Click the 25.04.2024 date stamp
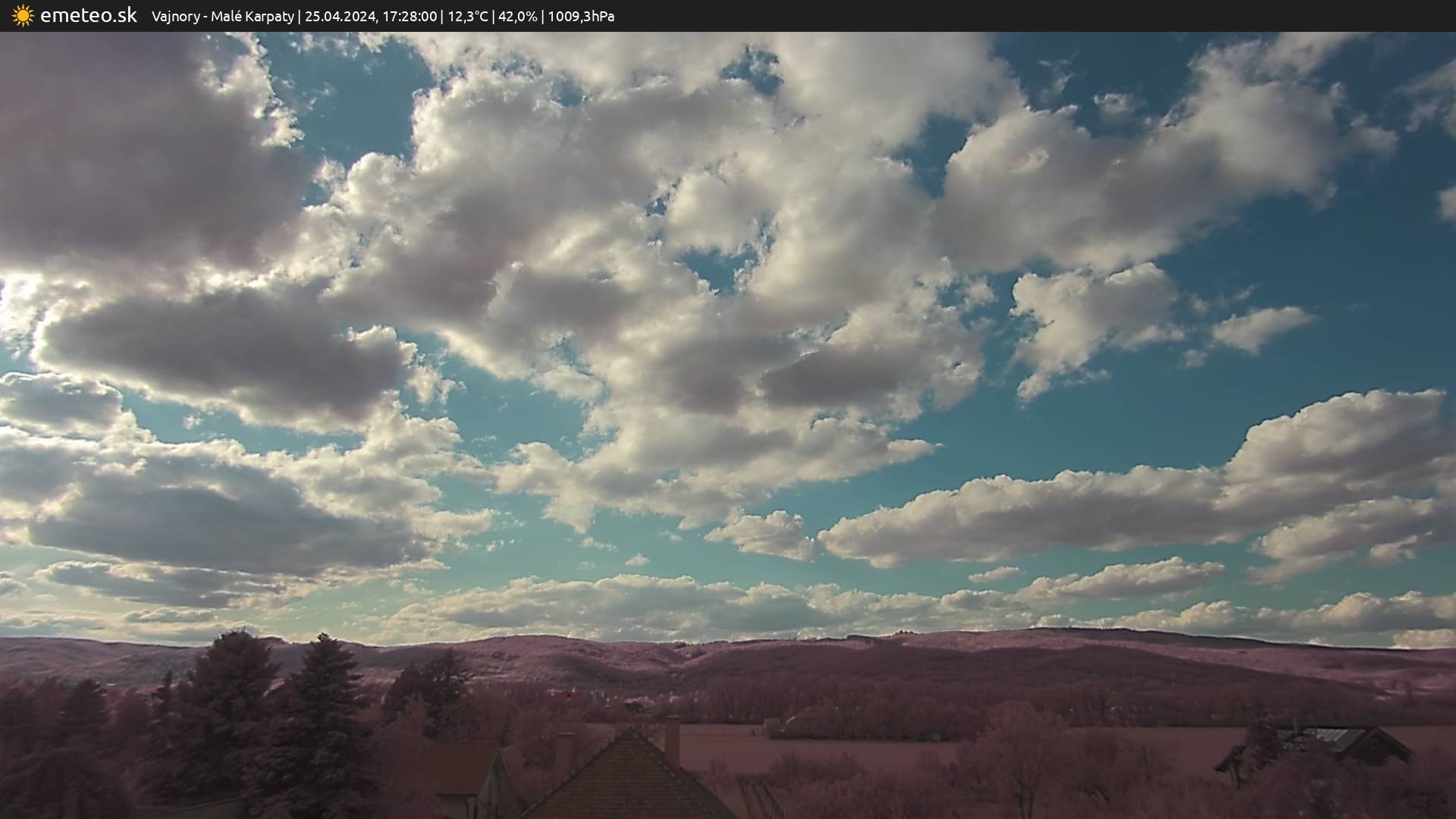1456x819 pixels. click(340, 16)
